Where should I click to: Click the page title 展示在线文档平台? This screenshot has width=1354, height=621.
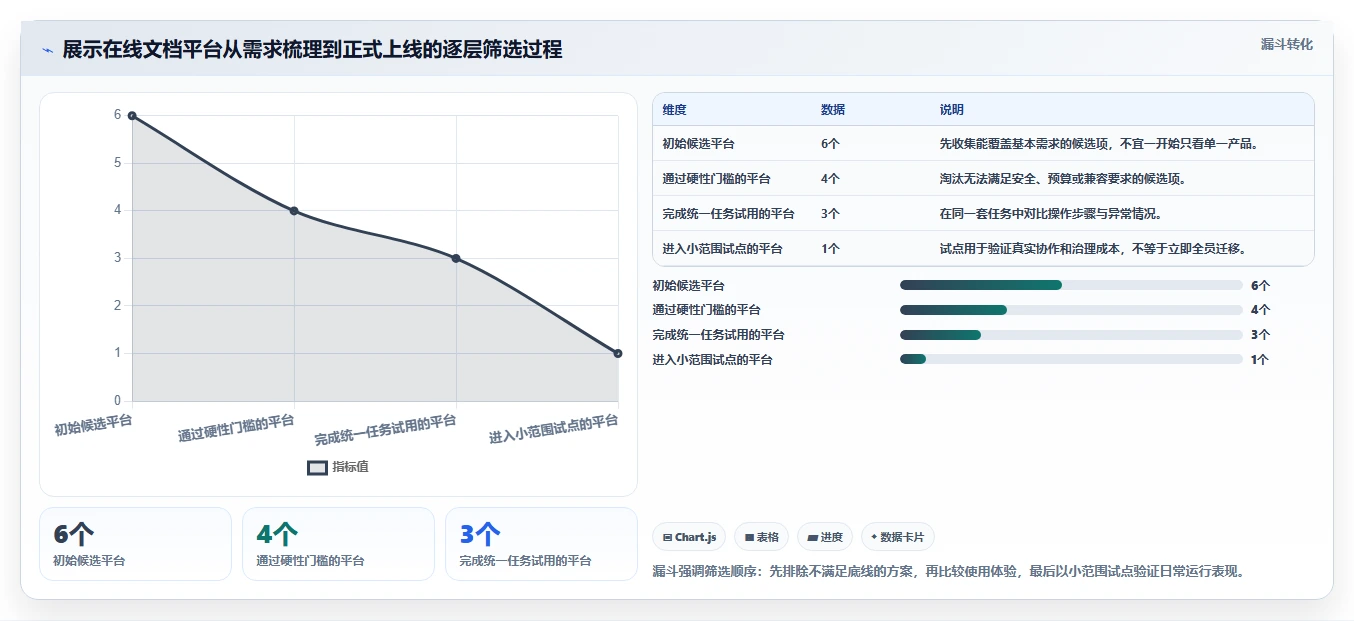(312, 50)
